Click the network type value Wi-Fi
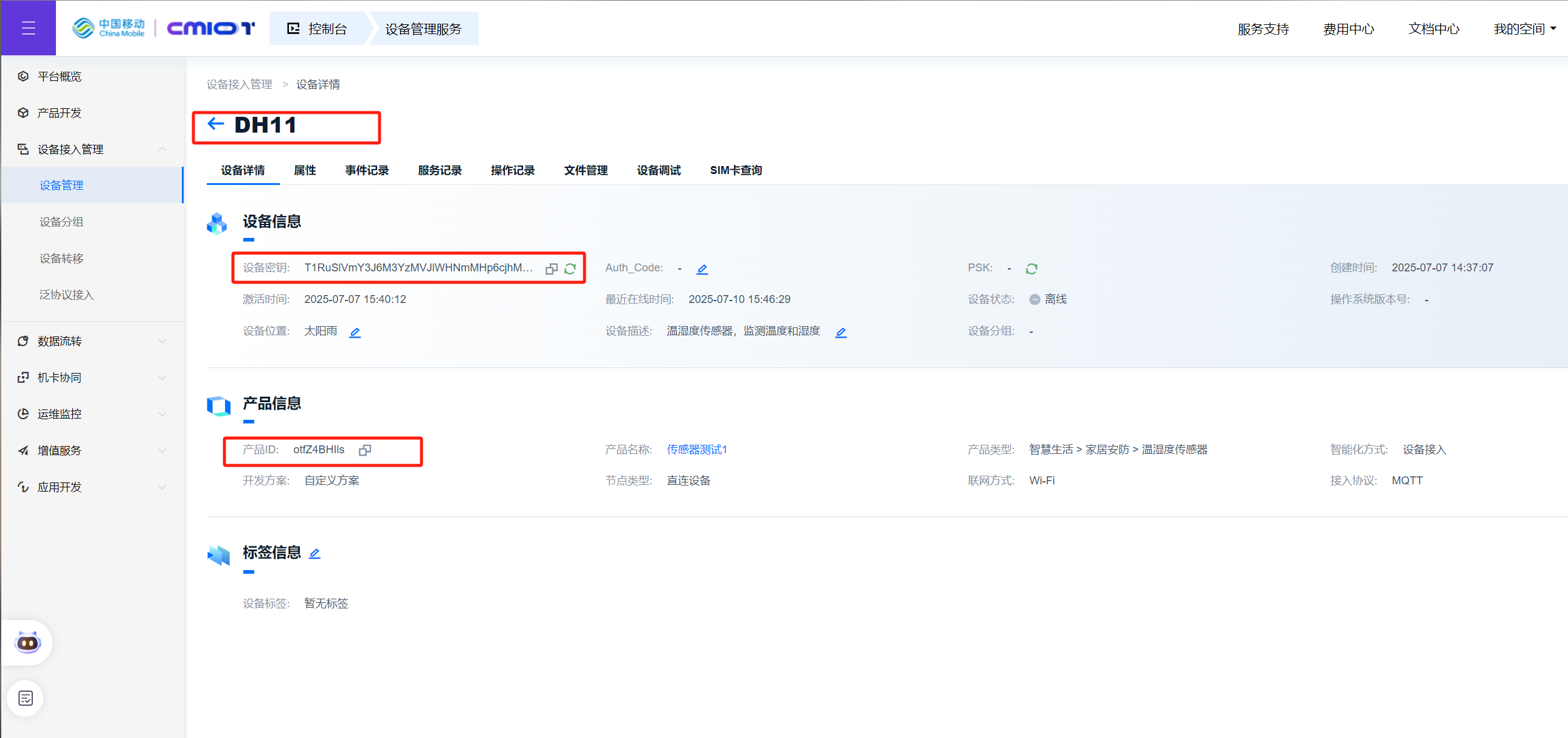Screen dimensions: 1568x738 click(x=1042, y=481)
